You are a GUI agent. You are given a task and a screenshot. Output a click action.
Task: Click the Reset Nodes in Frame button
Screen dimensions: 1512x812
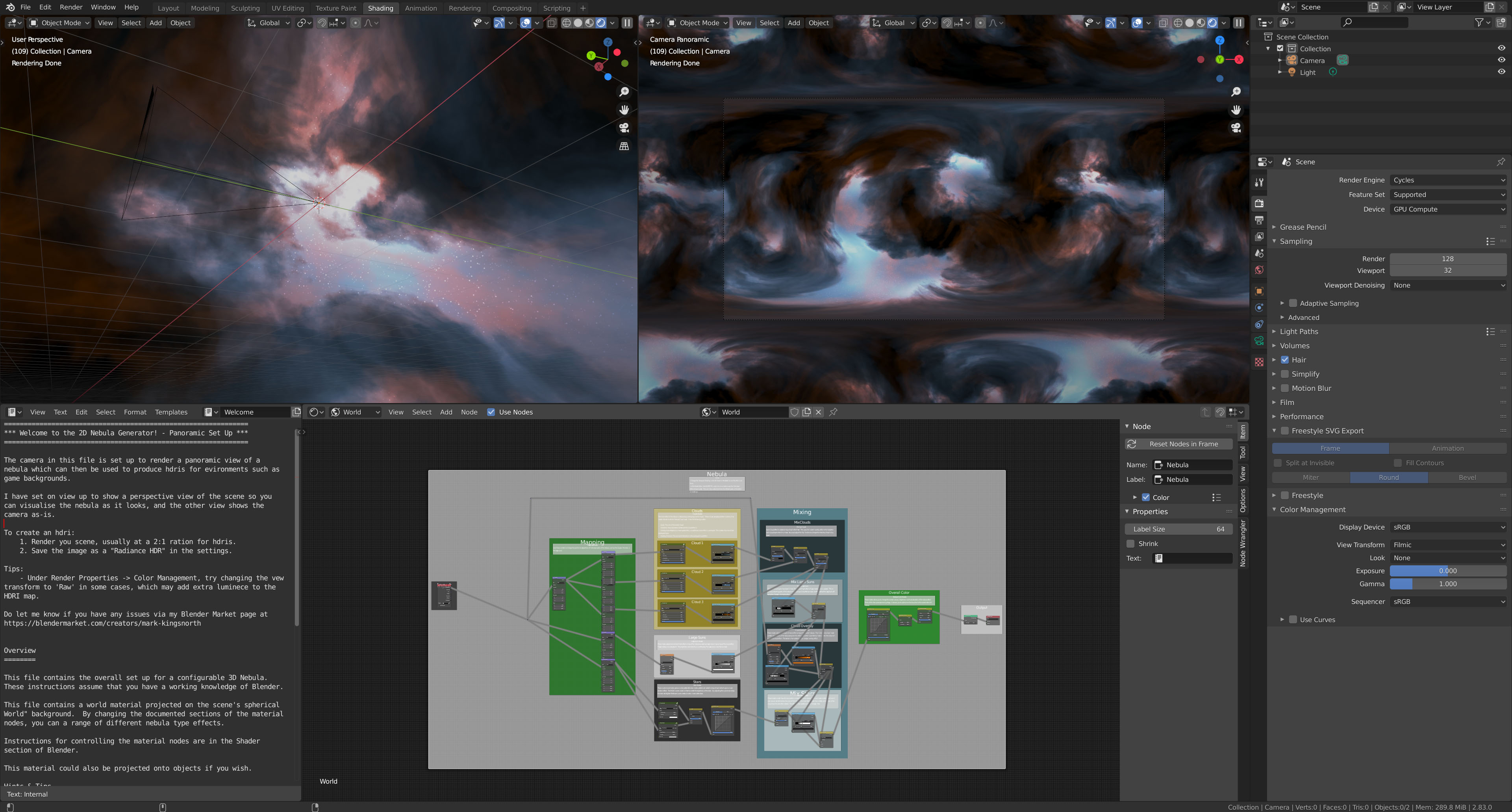[x=1183, y=444]
